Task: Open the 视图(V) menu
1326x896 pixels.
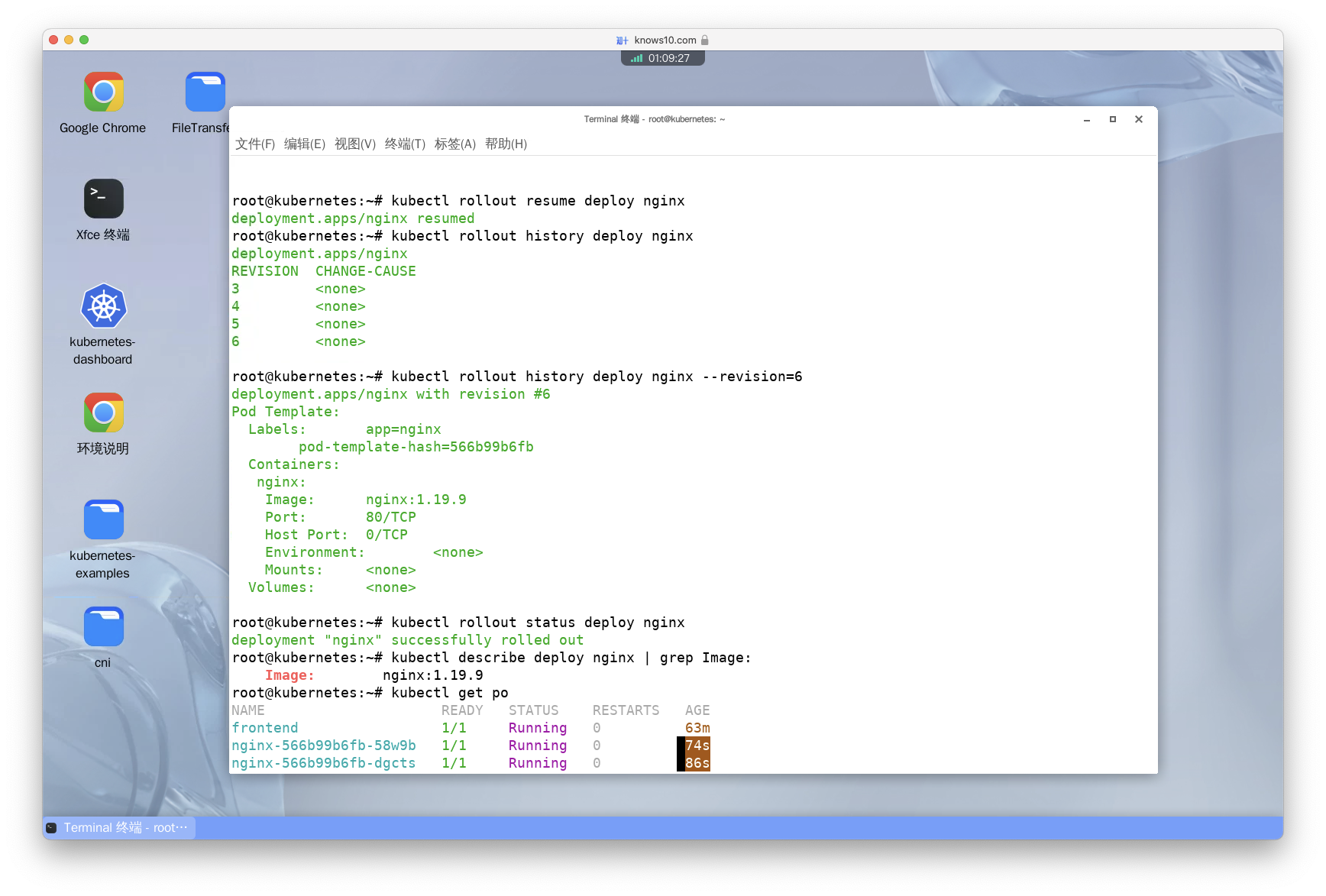Action: (355, 144)
